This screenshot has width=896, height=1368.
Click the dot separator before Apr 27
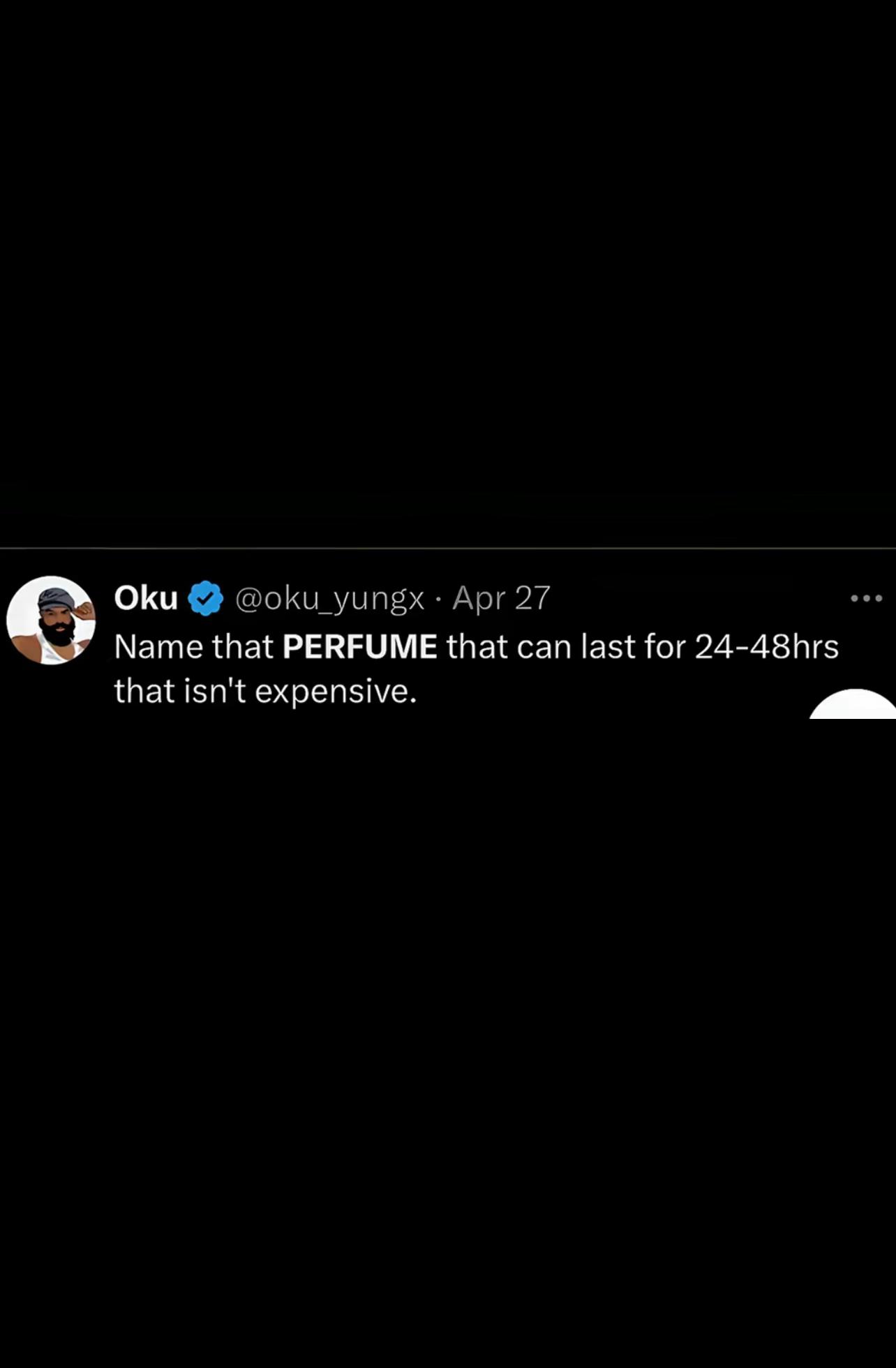(438, 599)
